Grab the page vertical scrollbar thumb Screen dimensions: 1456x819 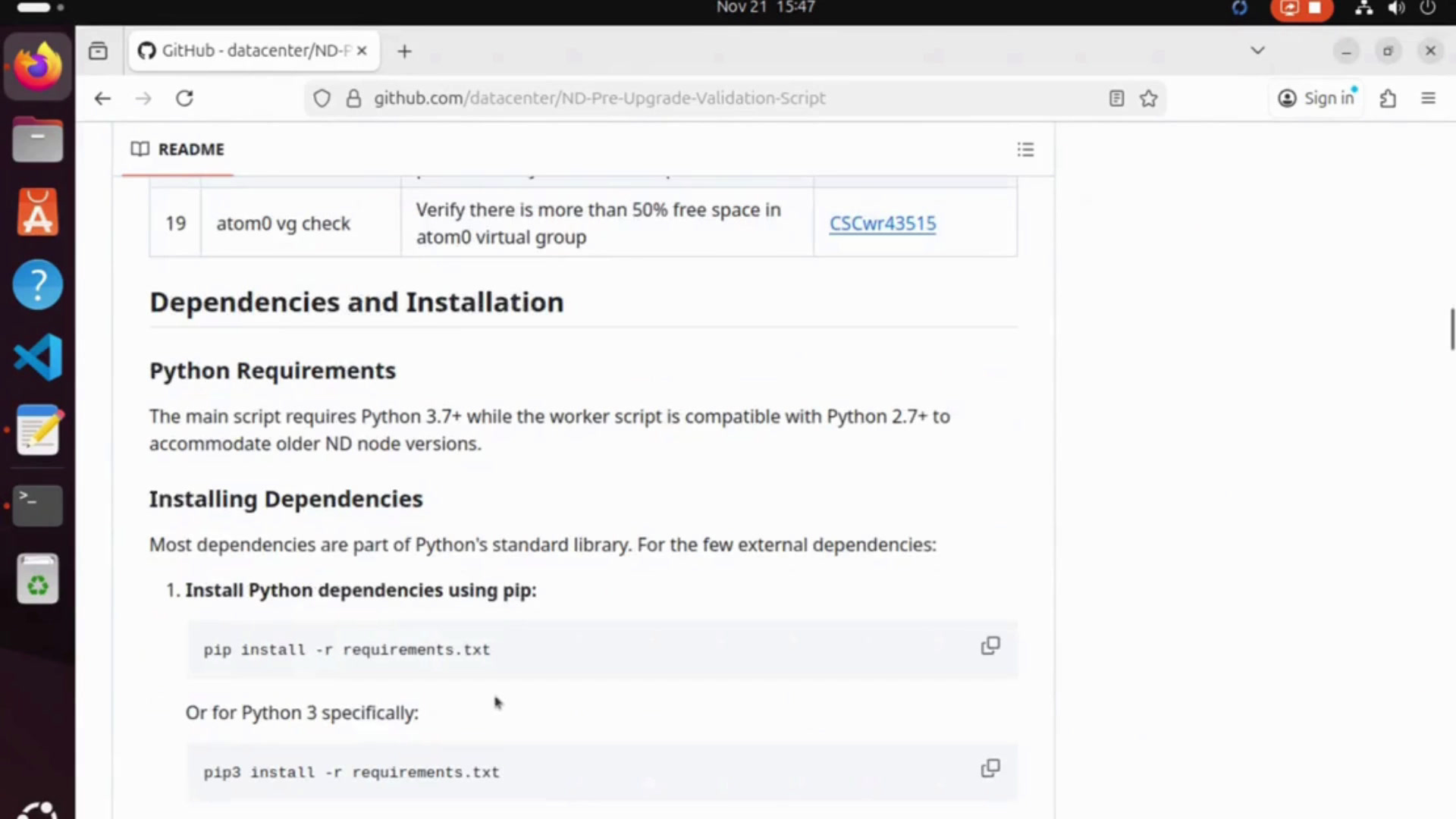tap(1452, 328)
